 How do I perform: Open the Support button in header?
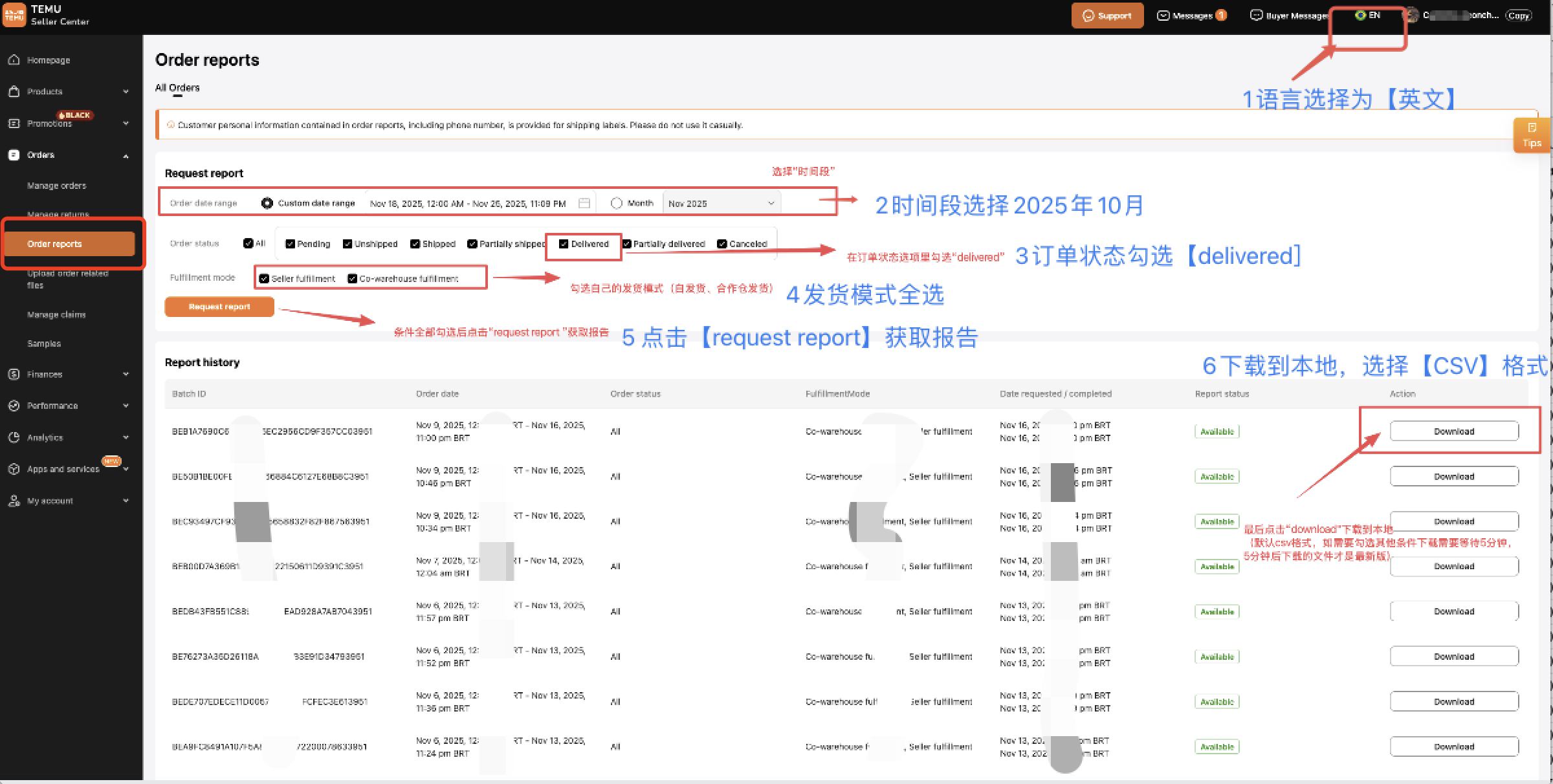1107,16
